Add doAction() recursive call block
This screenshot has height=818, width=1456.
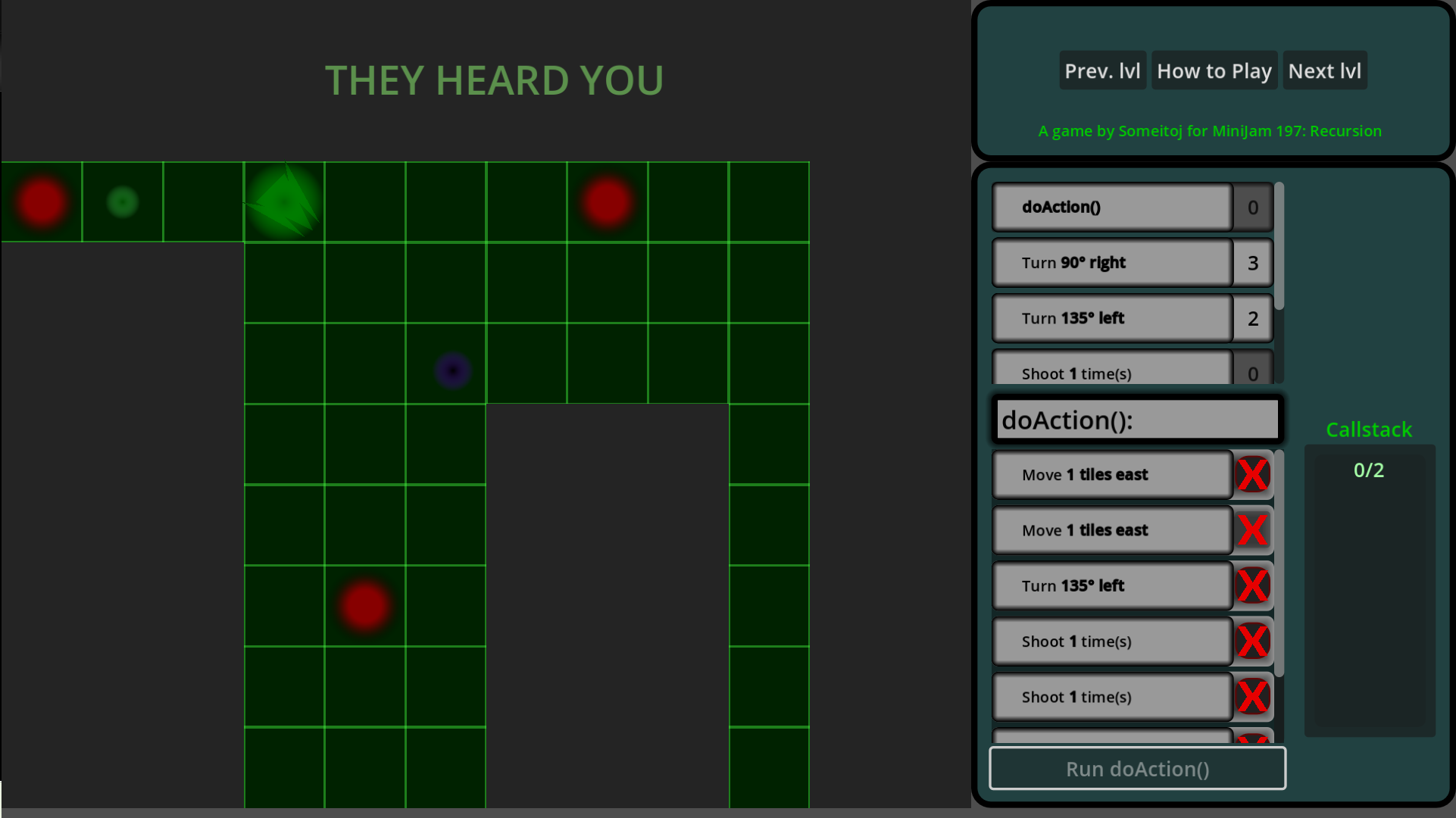1112,207
